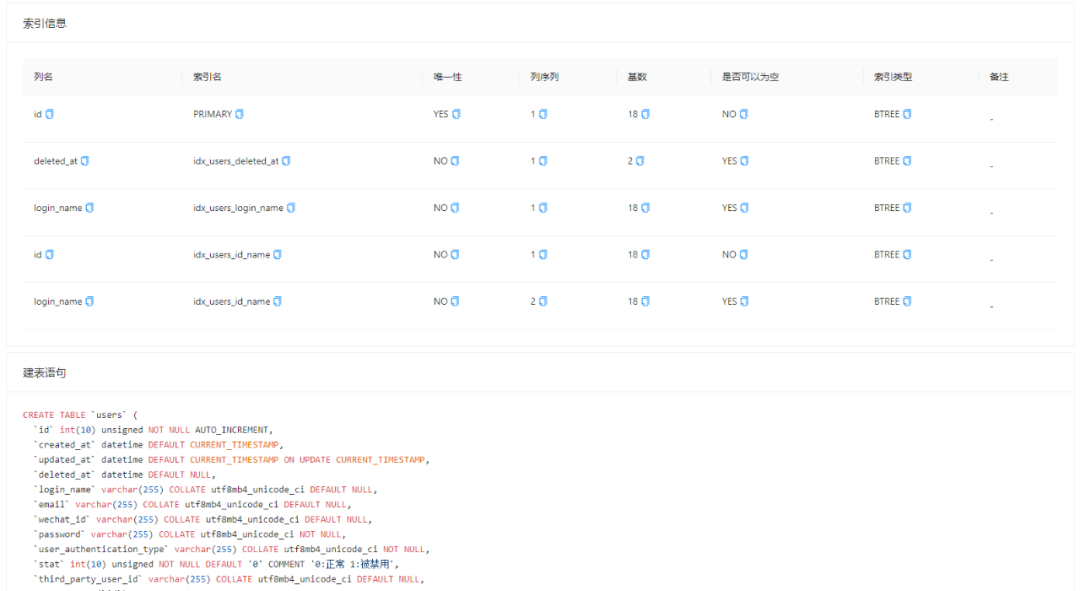The height and width of the screenshot is (591, 1080).
Task: Copy cardinality 18 in idx_users_login_name row
Action: pos(645,208)
